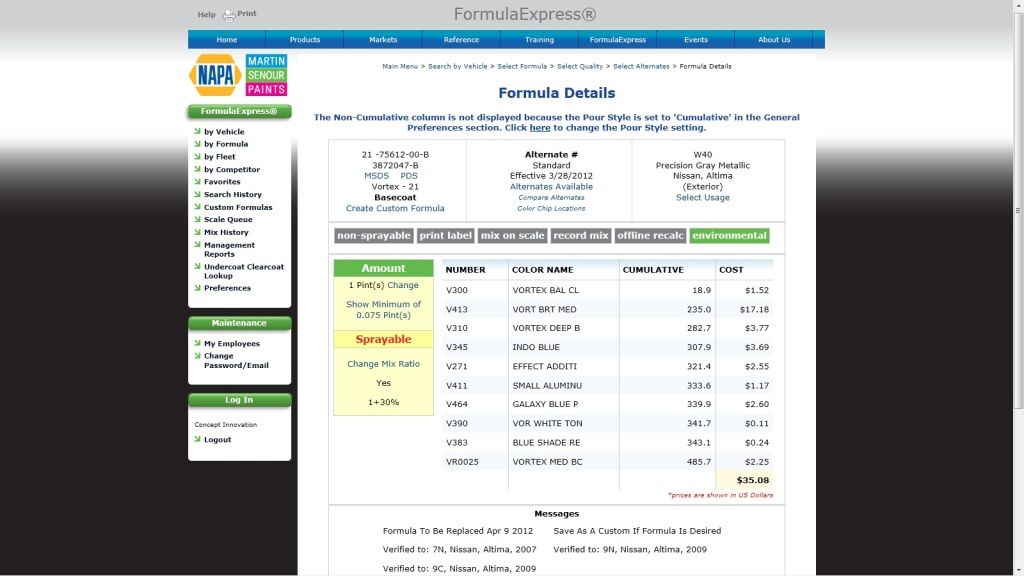Click Select Usage link
This screenshot has height=576, width=1024.
[703, 197]
